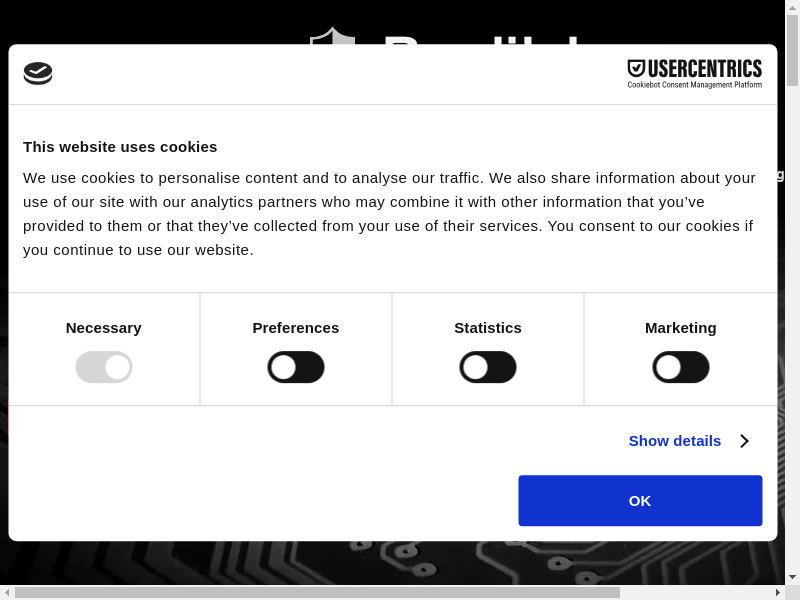
Task: Click the Statistics category label
Action: pyautogui.click(x=488, y=328)
